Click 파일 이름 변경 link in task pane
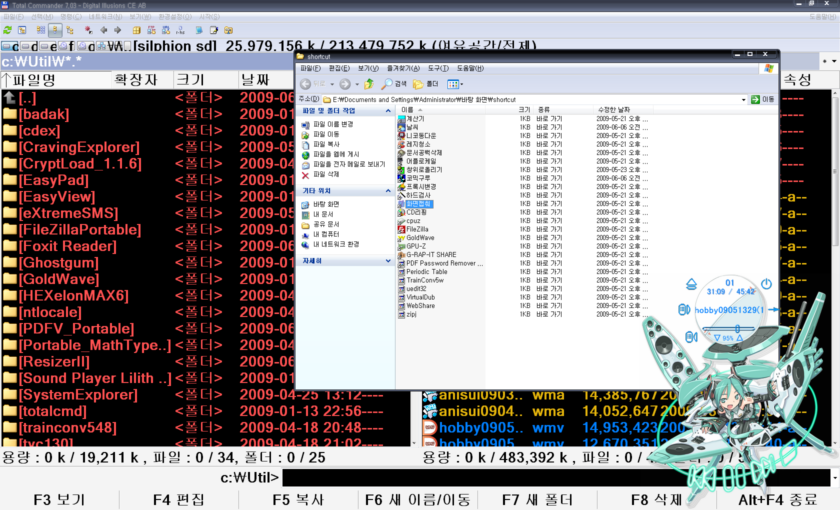Image resolution: width=840 pixels, height=510 pixels. pos(333,124)
